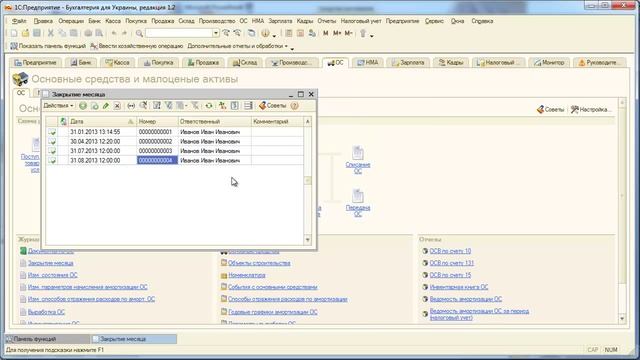Click the Open file toolbar icon
The height and width of the screenshot is (360, 640).
pos(25,33)
